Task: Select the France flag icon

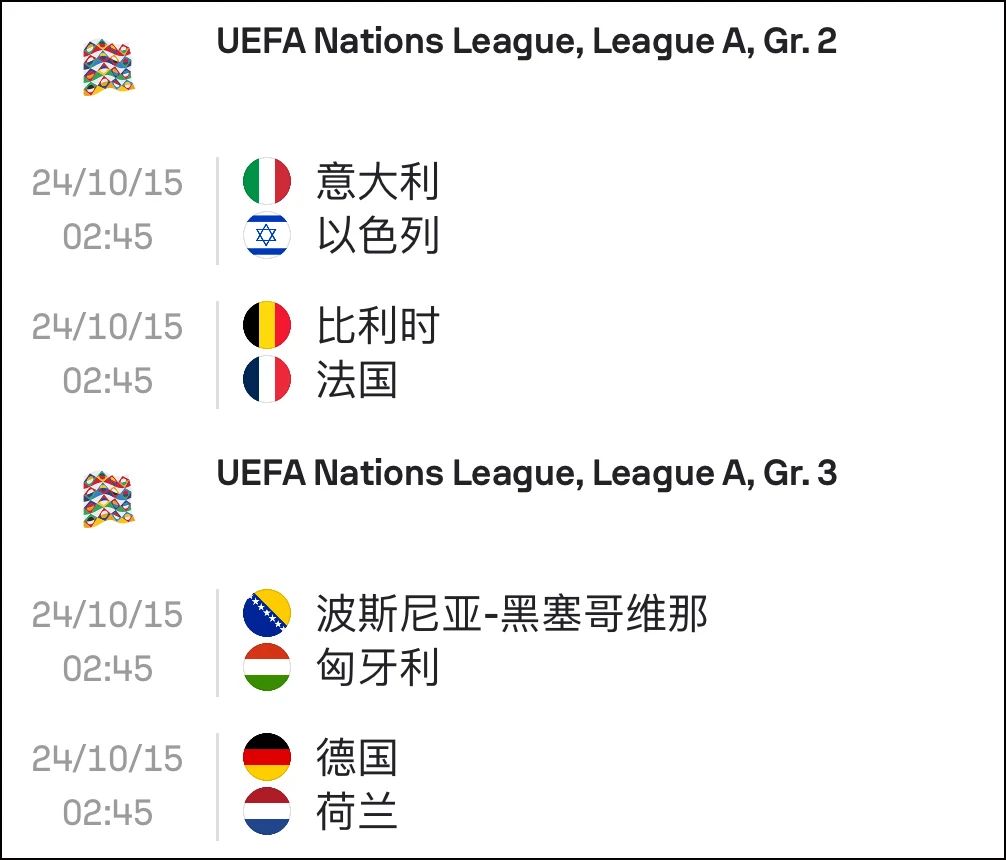Action: [x=267, y=379]
